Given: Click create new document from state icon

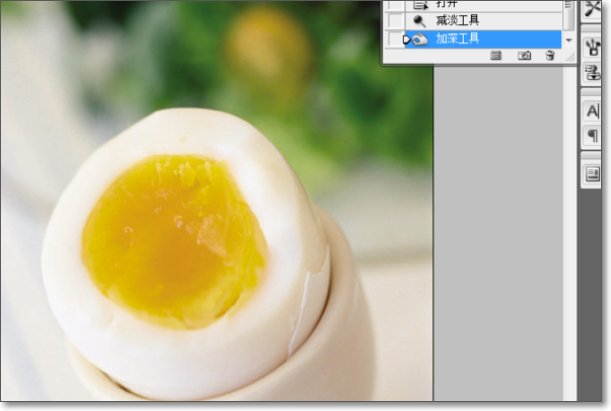Looking at the screenshot, I should click(495, 56).
